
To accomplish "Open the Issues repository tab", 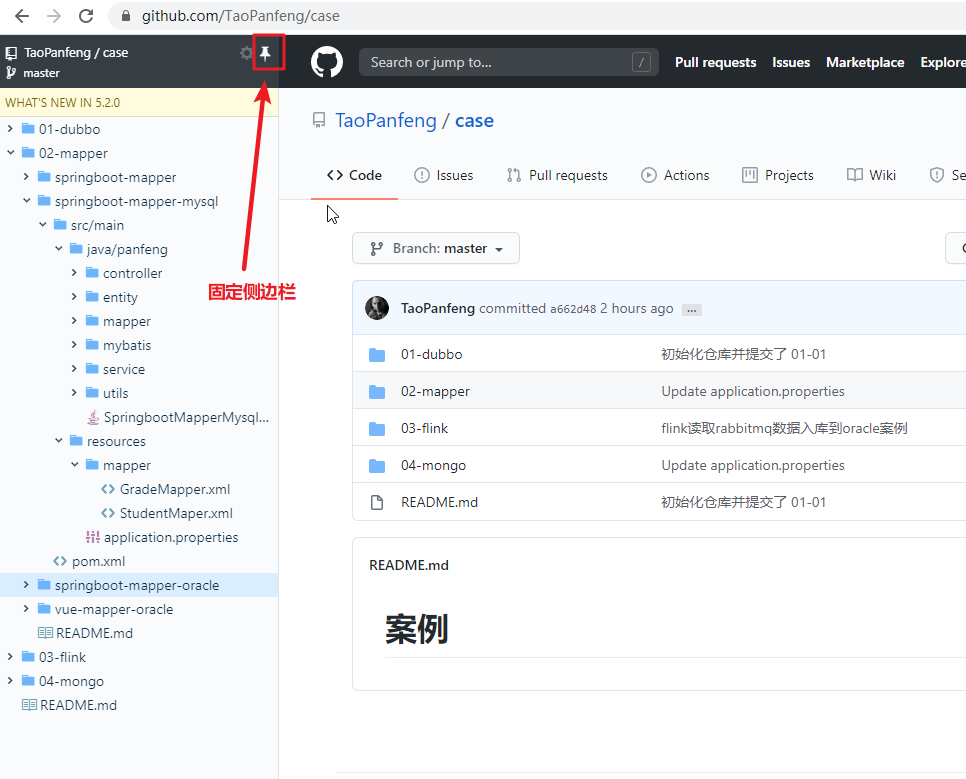I will [444, 176].
